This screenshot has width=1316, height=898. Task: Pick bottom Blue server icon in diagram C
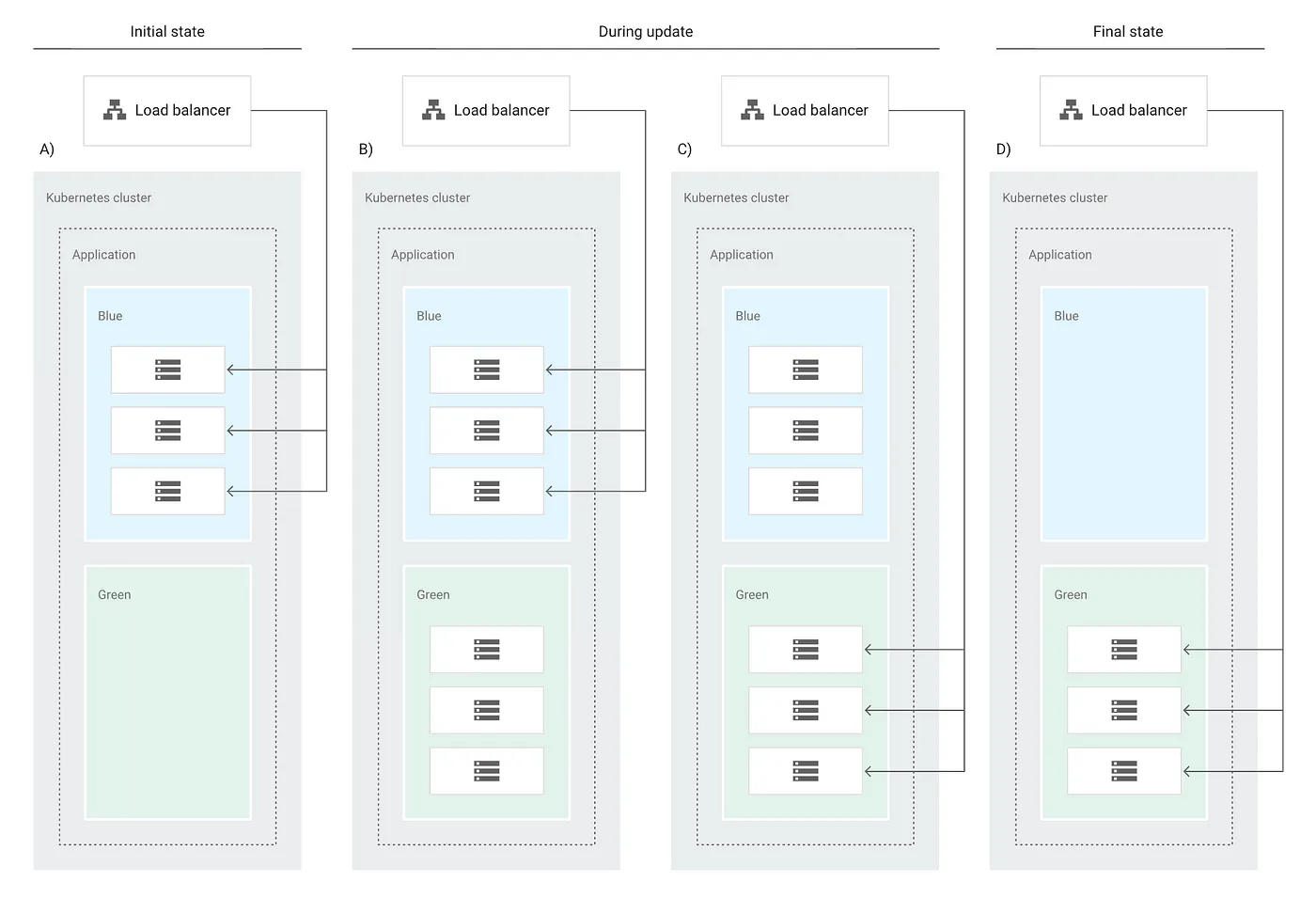(806, 491)
